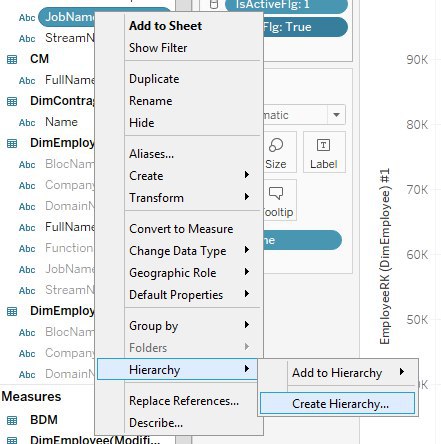Expand the Create submenu arrow
The height and width of the screenshot is (444, 441).
(x=247, y=175)
